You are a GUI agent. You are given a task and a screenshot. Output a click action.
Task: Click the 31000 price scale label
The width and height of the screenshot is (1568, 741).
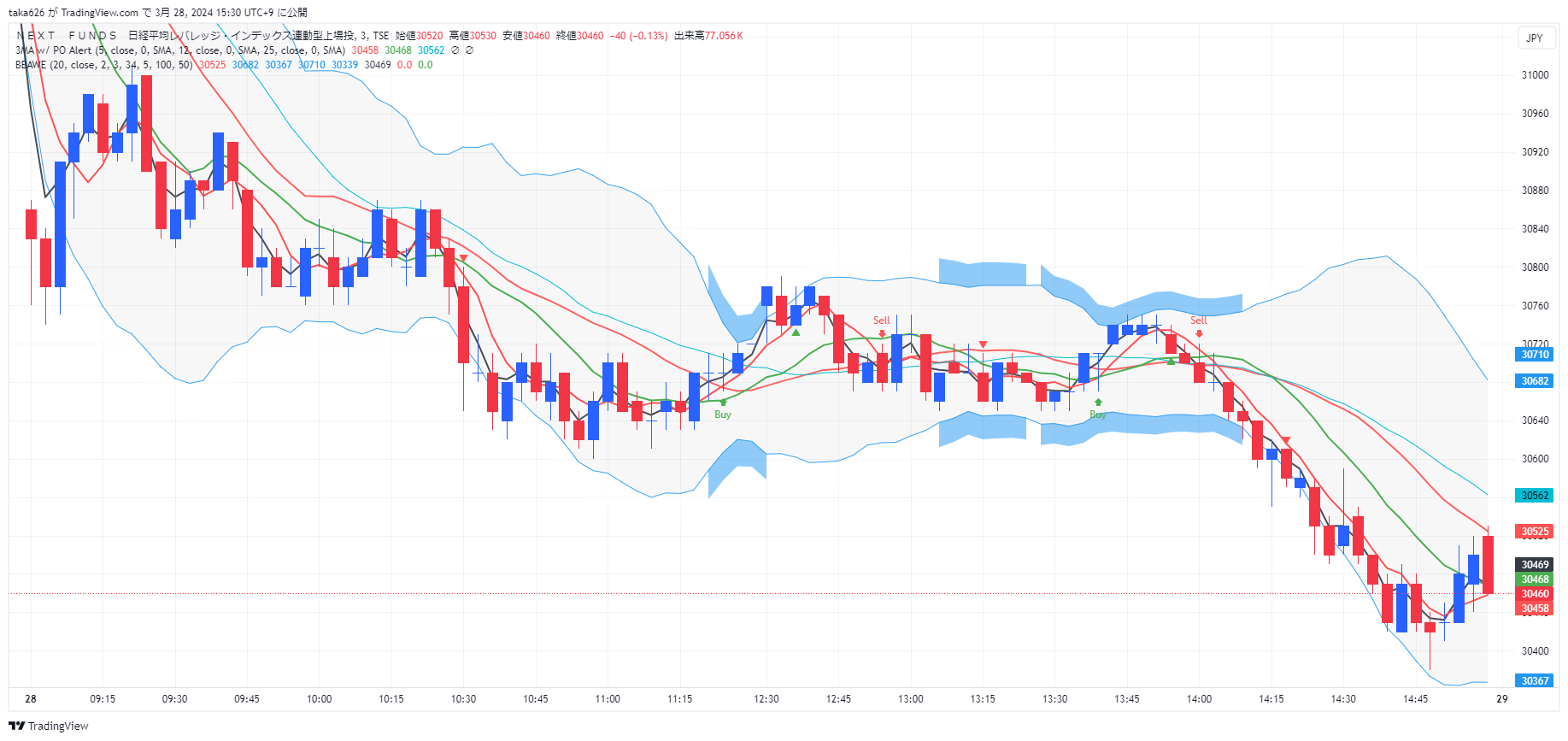click(x=1535, y=75)
